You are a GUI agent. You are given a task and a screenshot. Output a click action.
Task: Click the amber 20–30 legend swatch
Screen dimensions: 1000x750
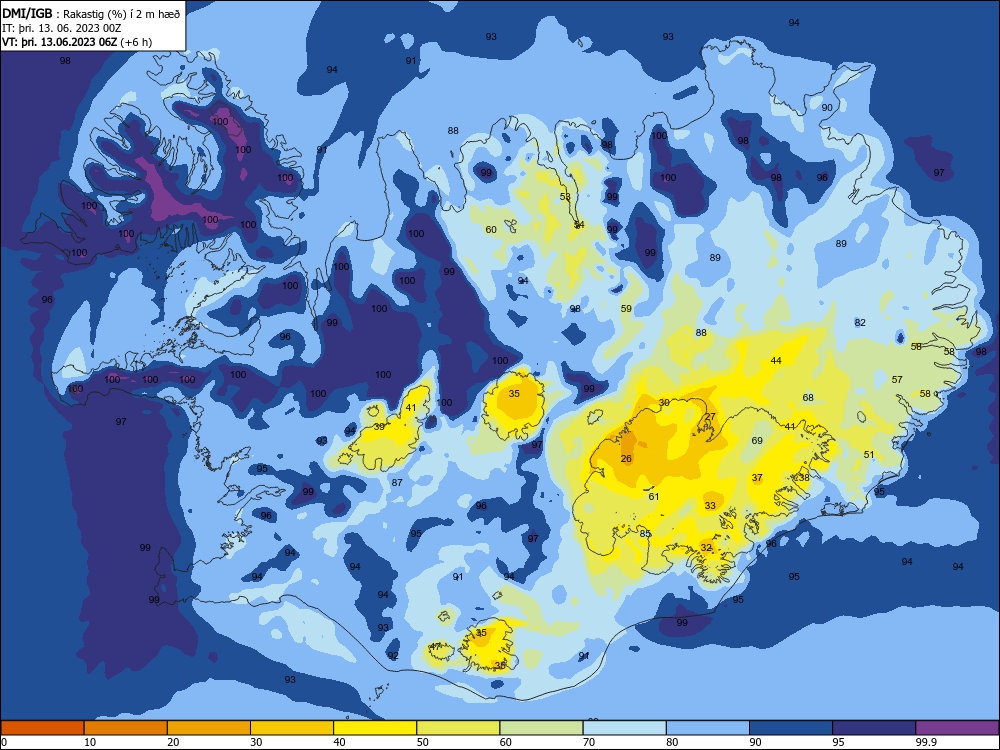pyautogui.click(x=209, y=728)
